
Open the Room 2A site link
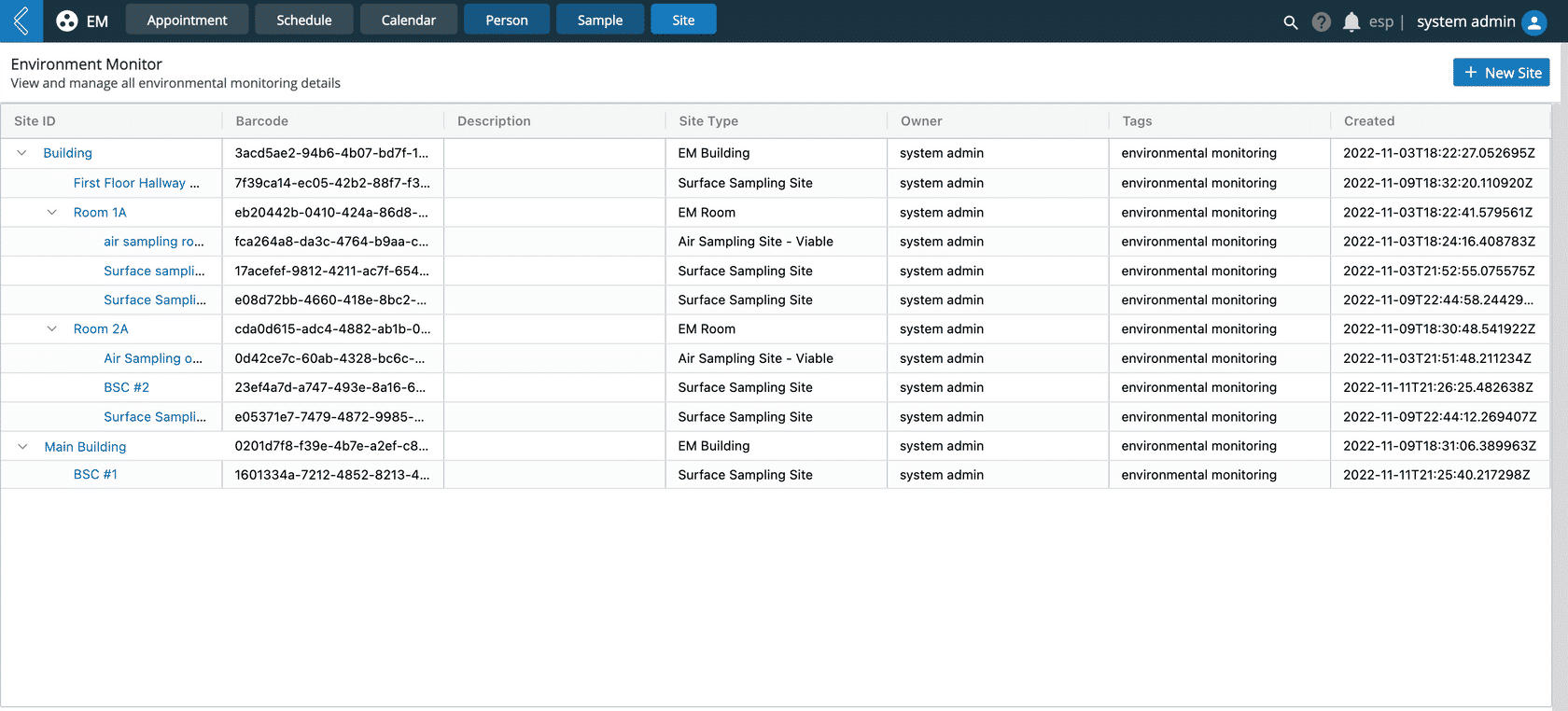point(101,329)
